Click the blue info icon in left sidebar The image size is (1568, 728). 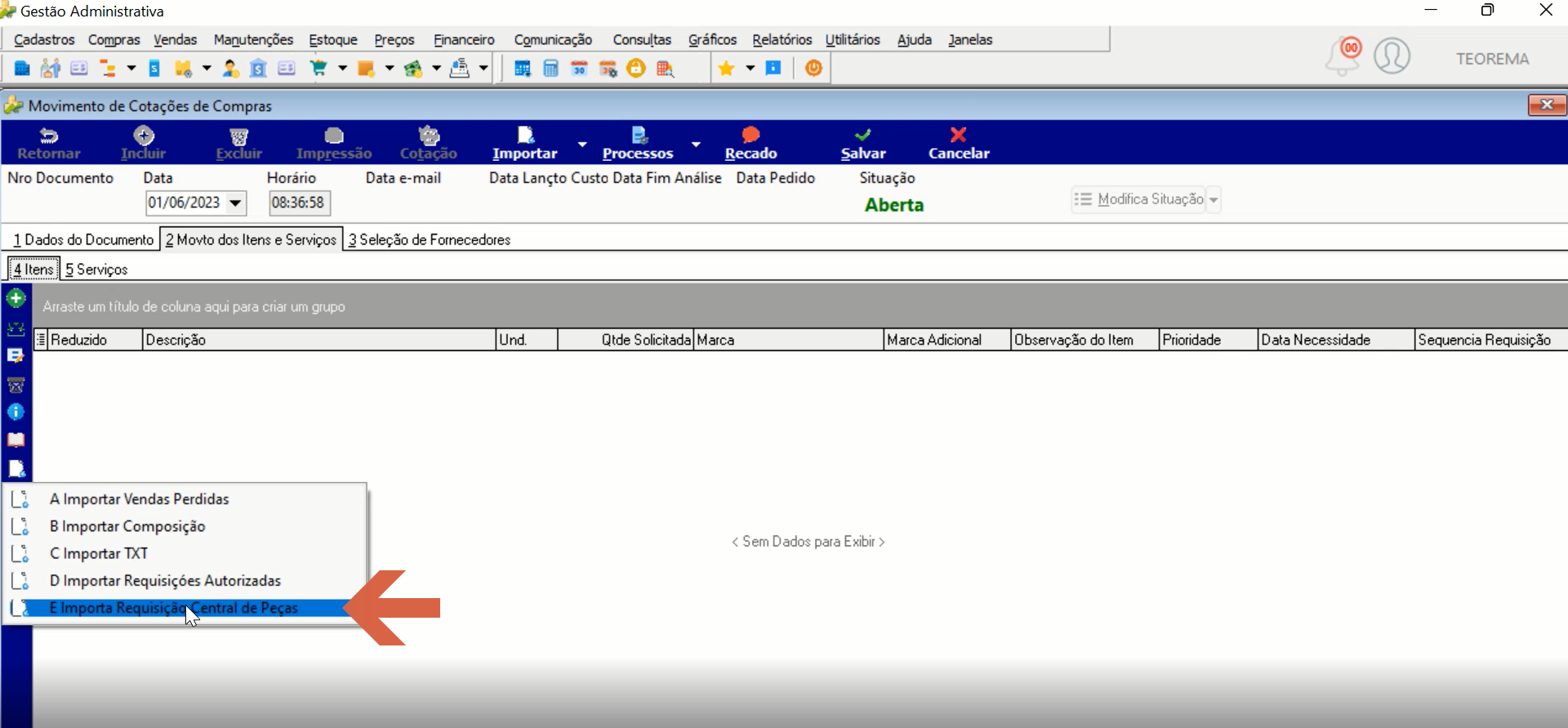[16, 412]
